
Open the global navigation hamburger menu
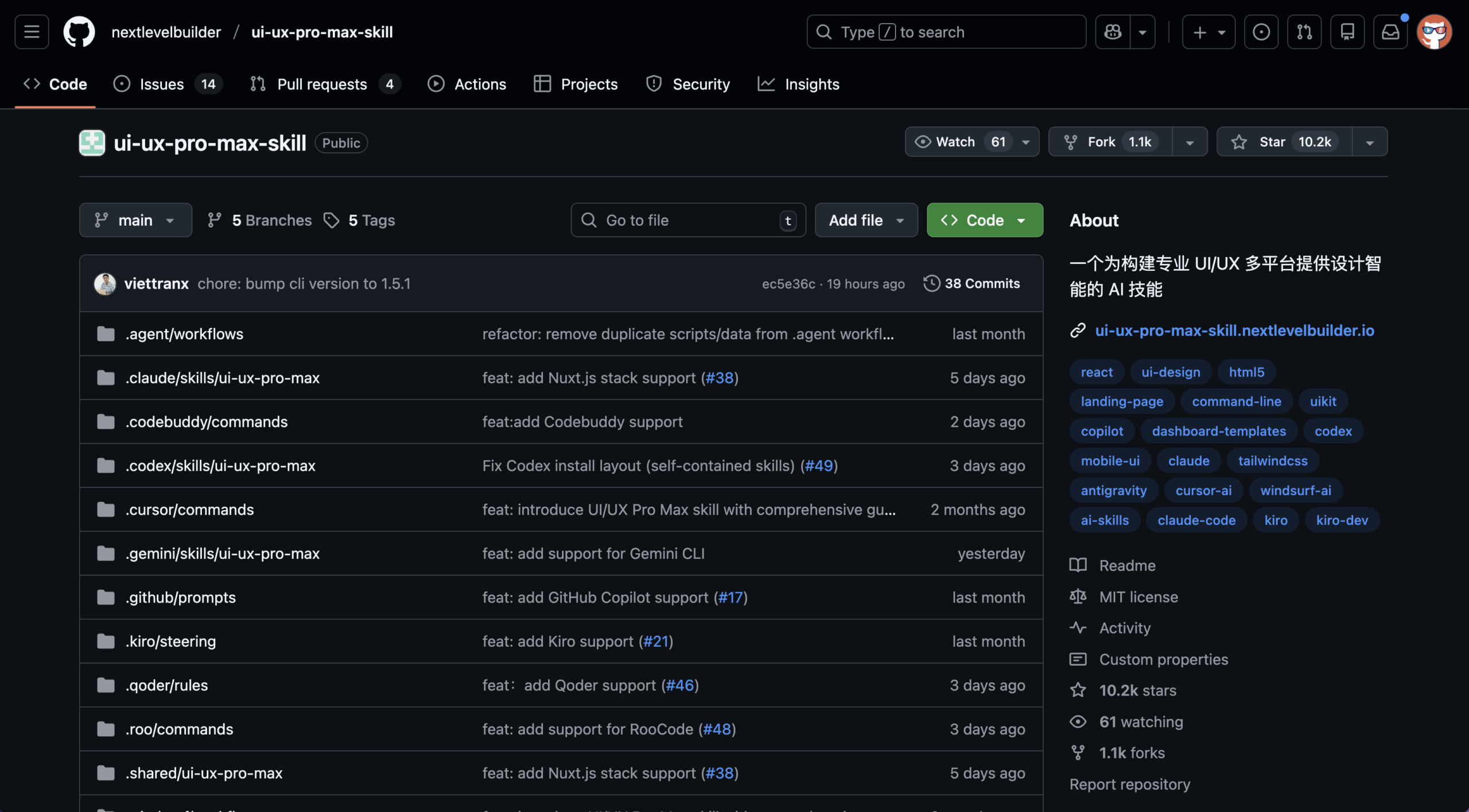[31, 32]
